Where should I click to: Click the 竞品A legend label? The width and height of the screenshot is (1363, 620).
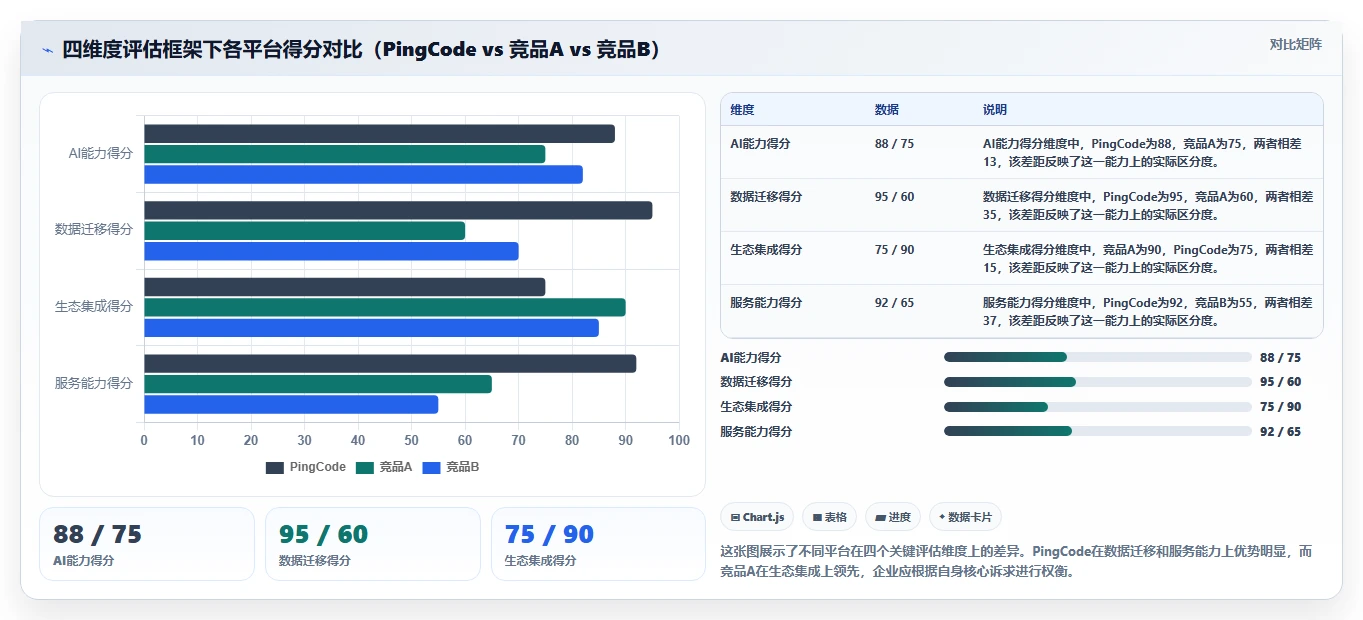(396, 467)
